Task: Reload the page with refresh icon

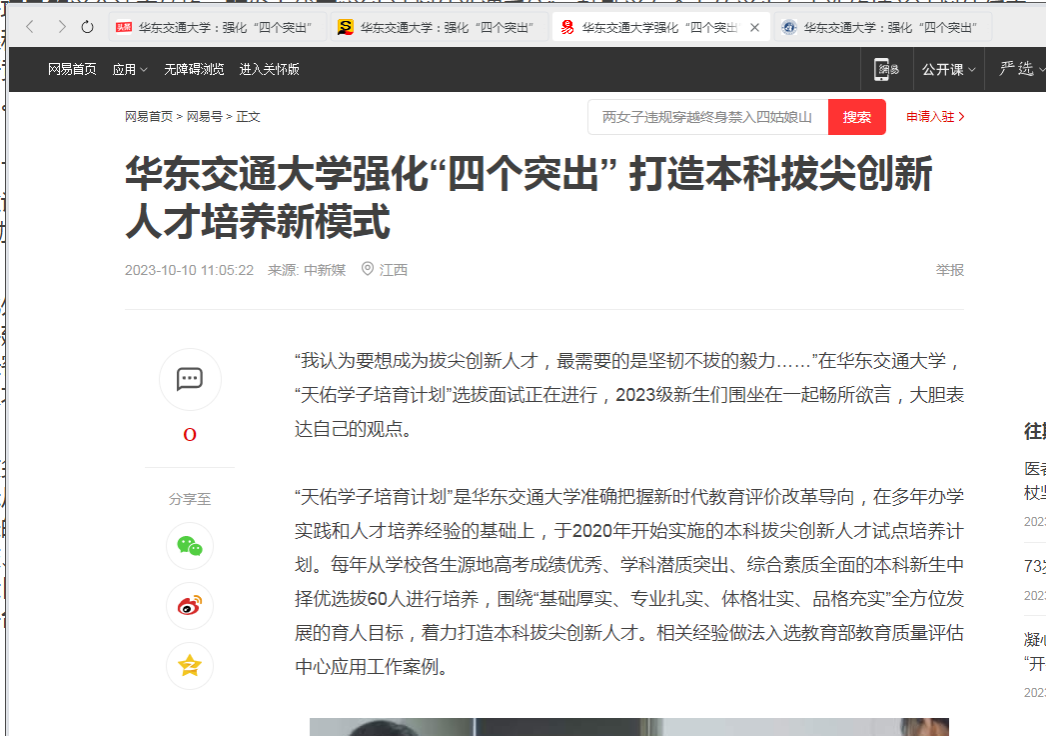Action: tap(88, 27)
